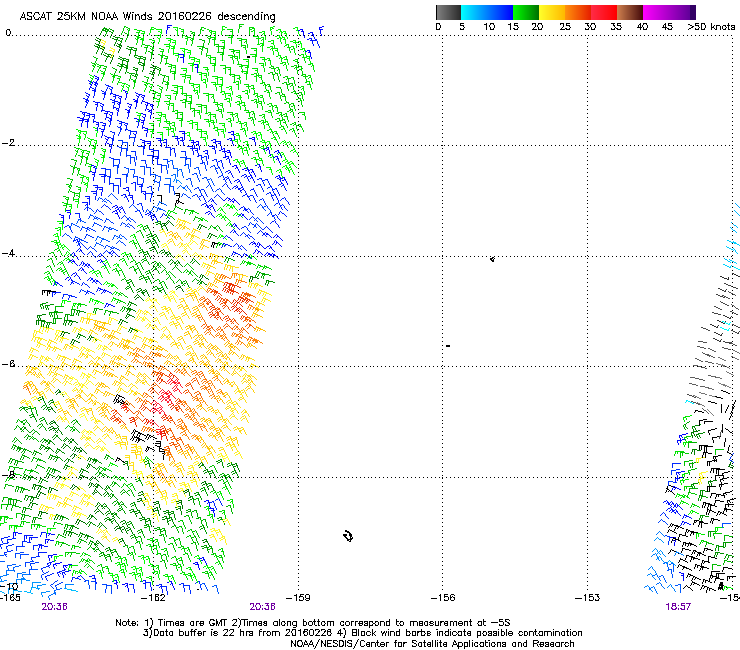Screen dimensions: 740x650
Task: Click the yellow 20-25 knots legend segment
Action: click(x=552, y=12)
